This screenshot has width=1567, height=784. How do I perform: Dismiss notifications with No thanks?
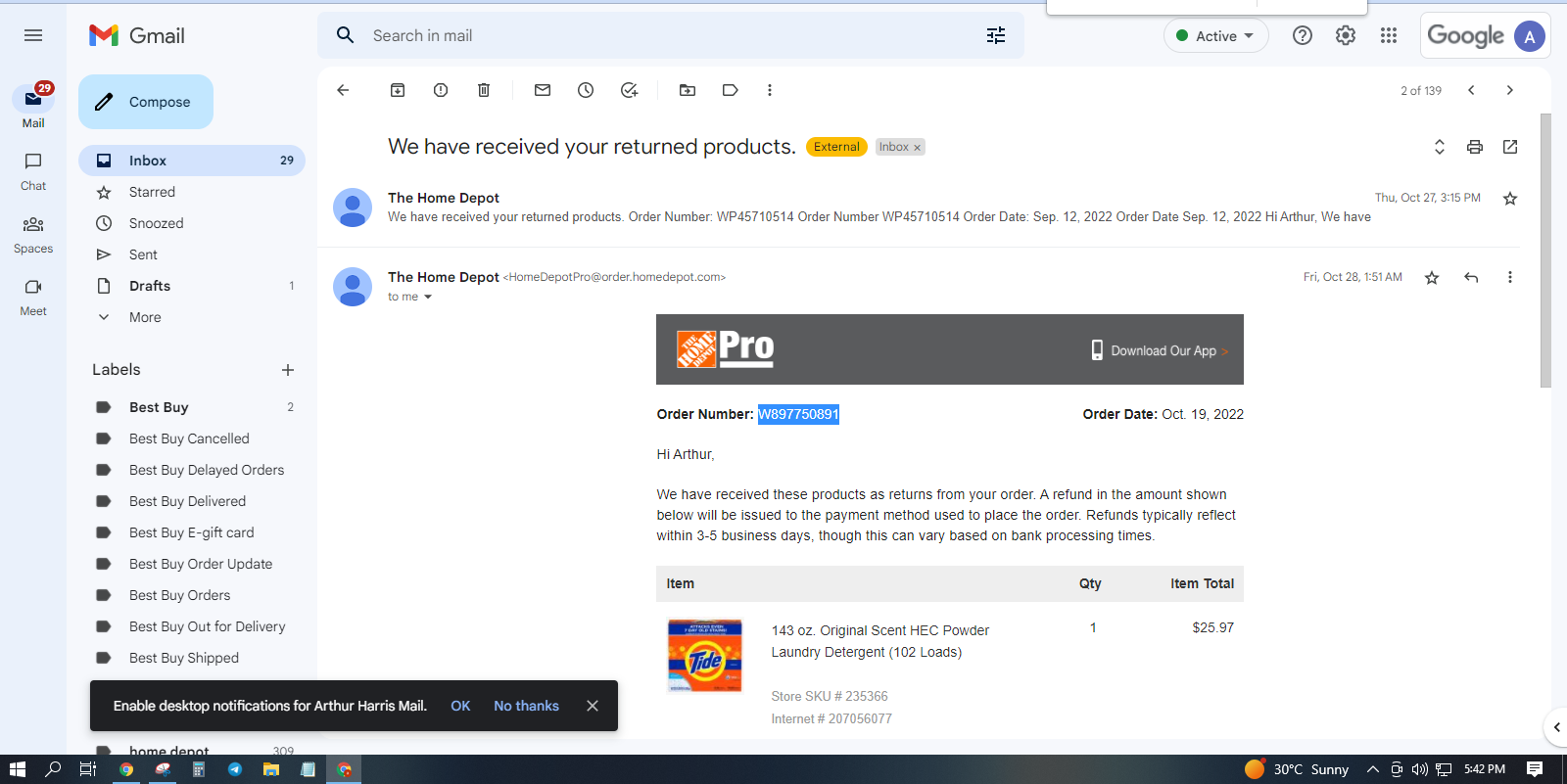(x=526, y=706)
